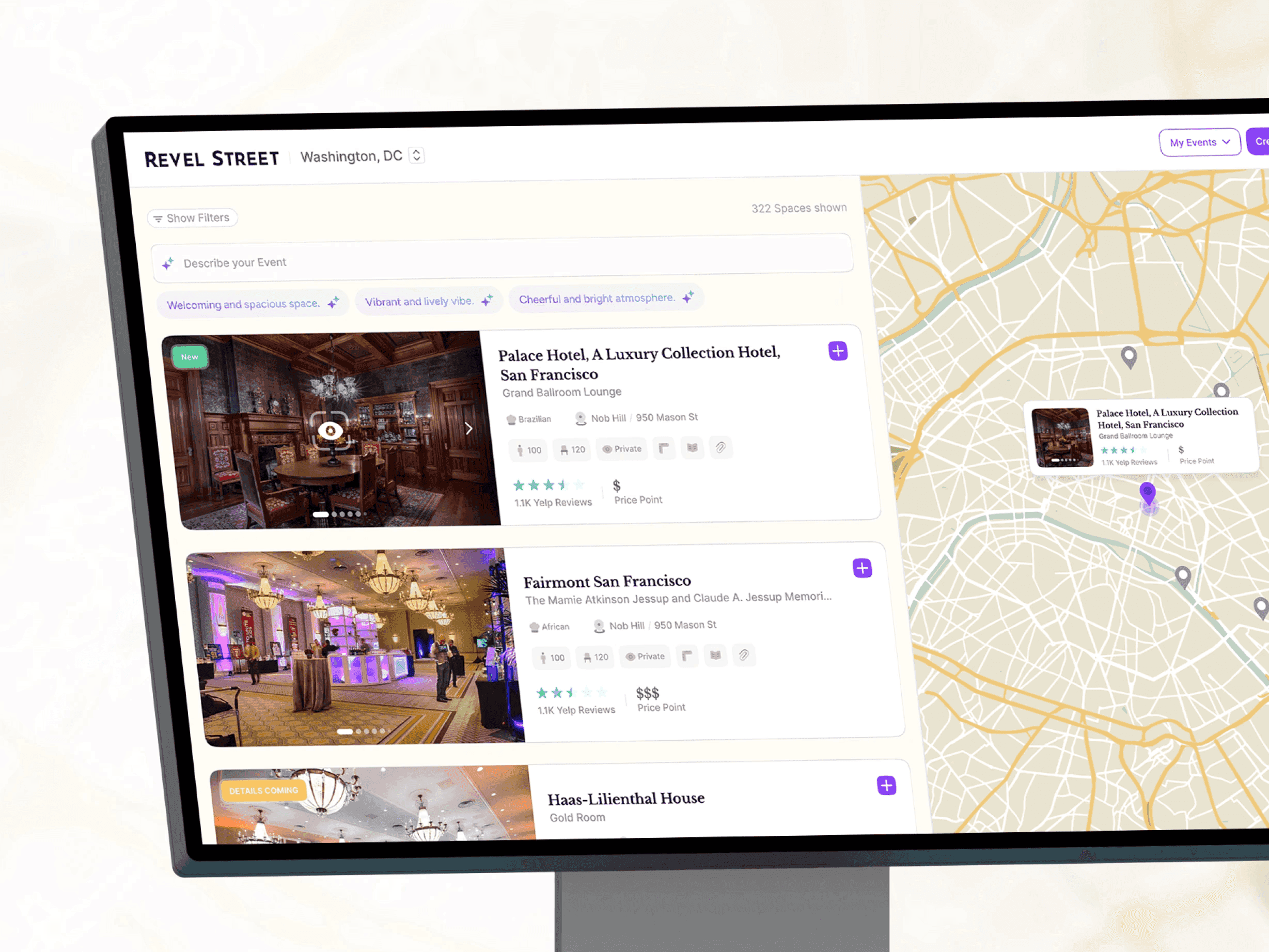
Task: Add Palace Hotel to event with plus
Action: click(x=838, y=351)
